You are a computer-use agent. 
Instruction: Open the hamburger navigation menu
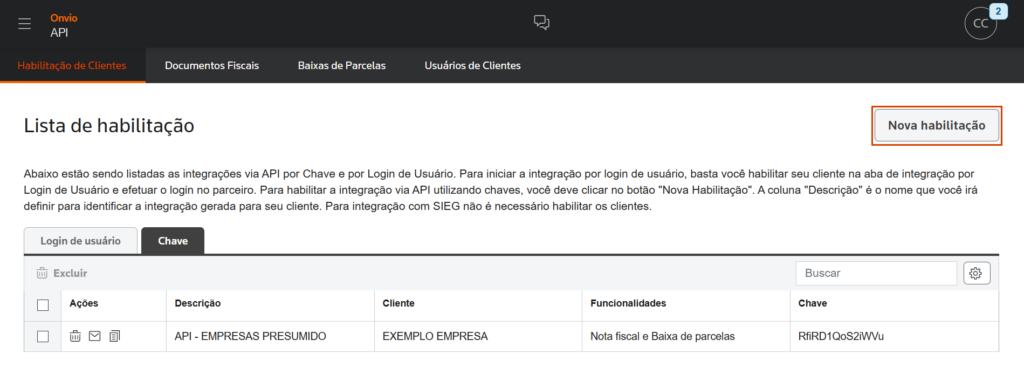pyautogui.click(x=25, y=24)
